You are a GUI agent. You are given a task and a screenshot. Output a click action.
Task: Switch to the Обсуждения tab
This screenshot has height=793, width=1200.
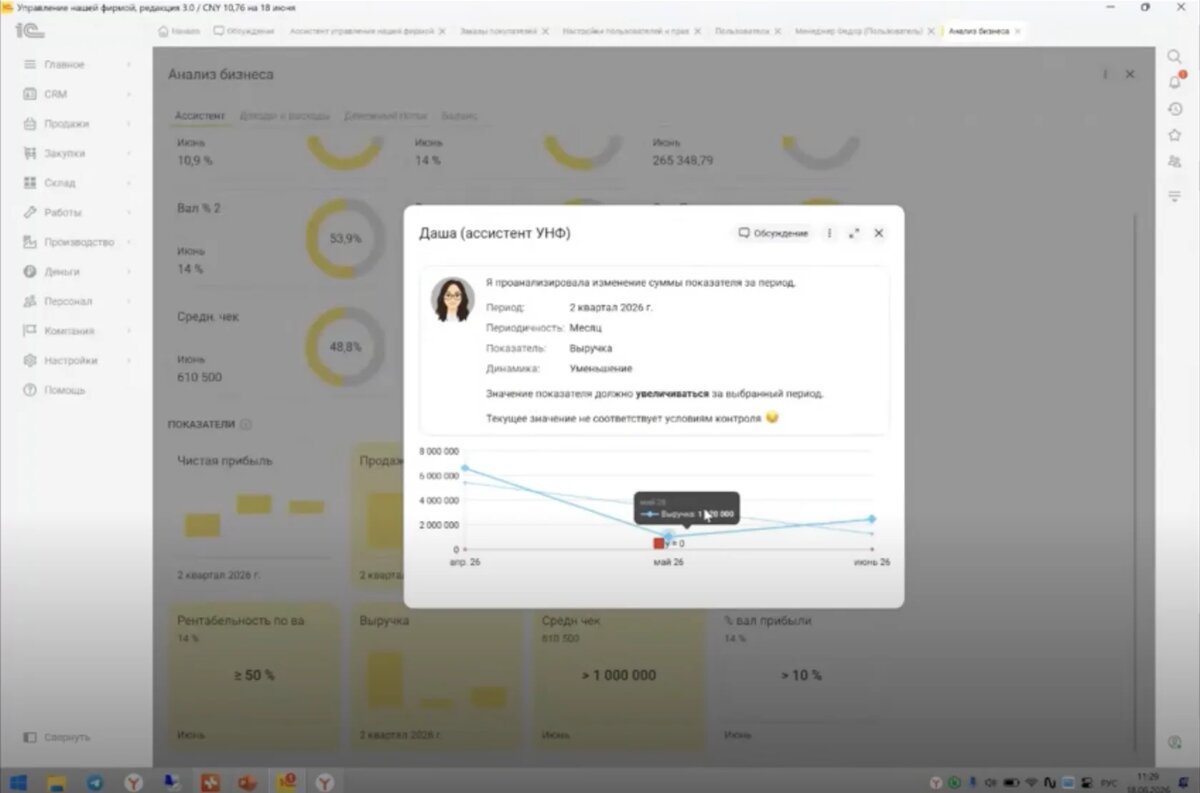245,31
